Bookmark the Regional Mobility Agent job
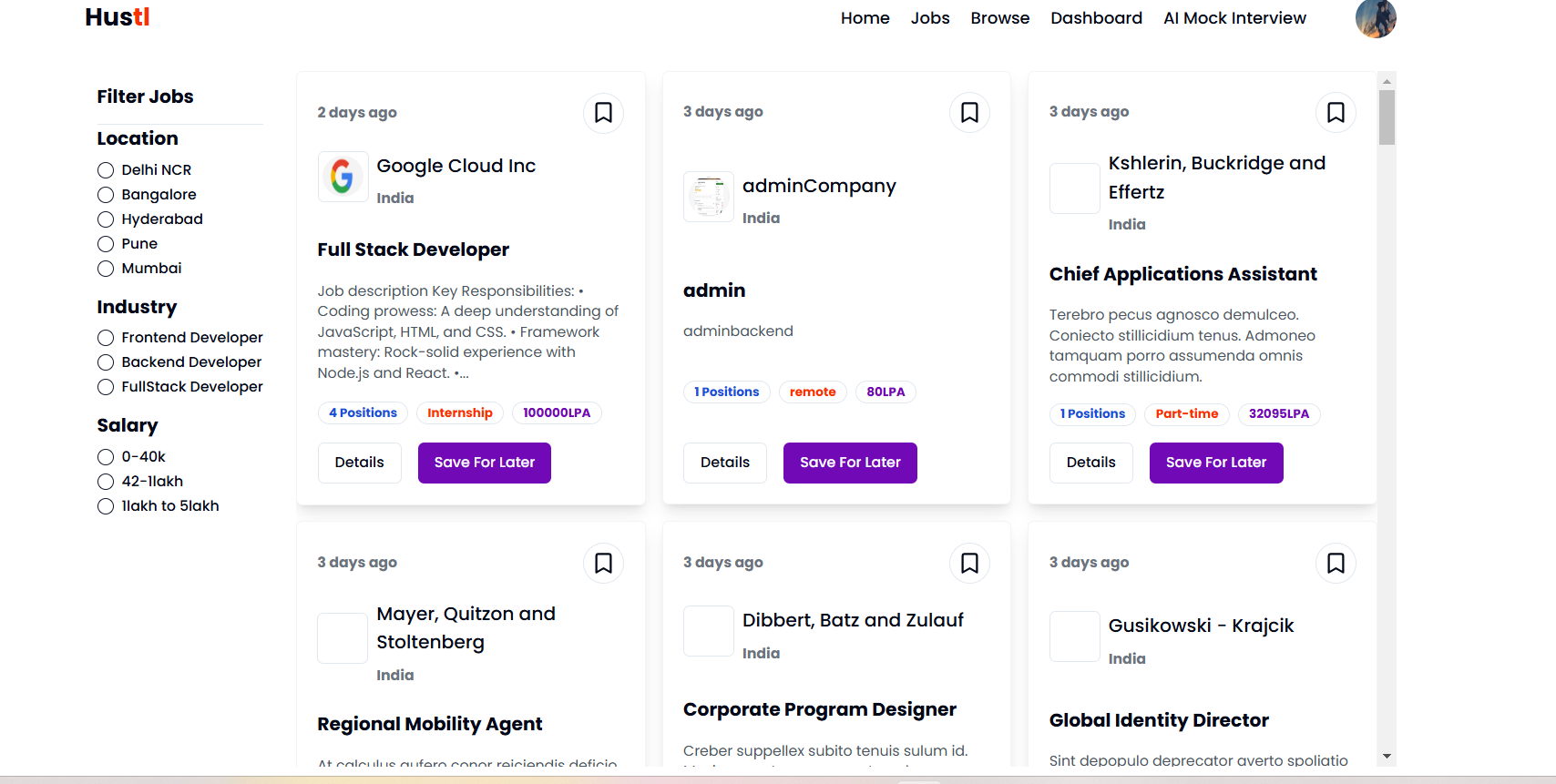This screenshot has height=784, width=1556. (603, 564)
